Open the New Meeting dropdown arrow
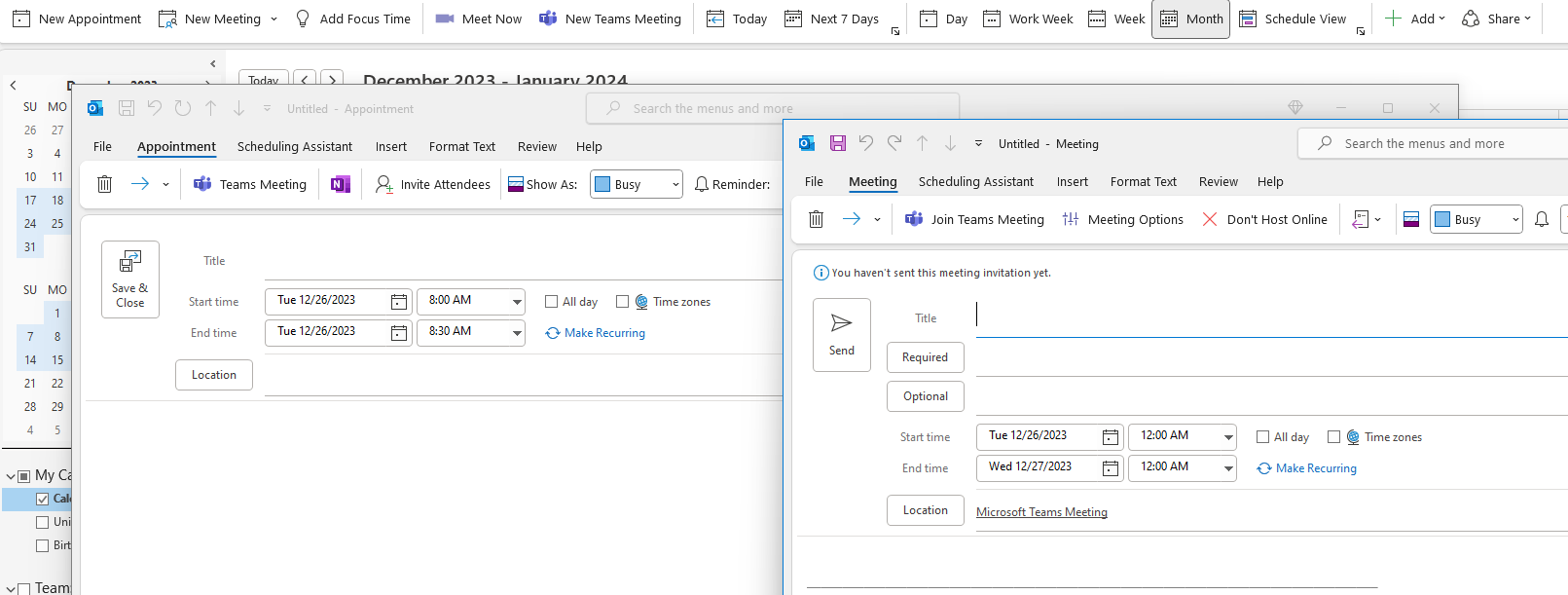The height and width of the screenshot is (595, 1568). 273,19
